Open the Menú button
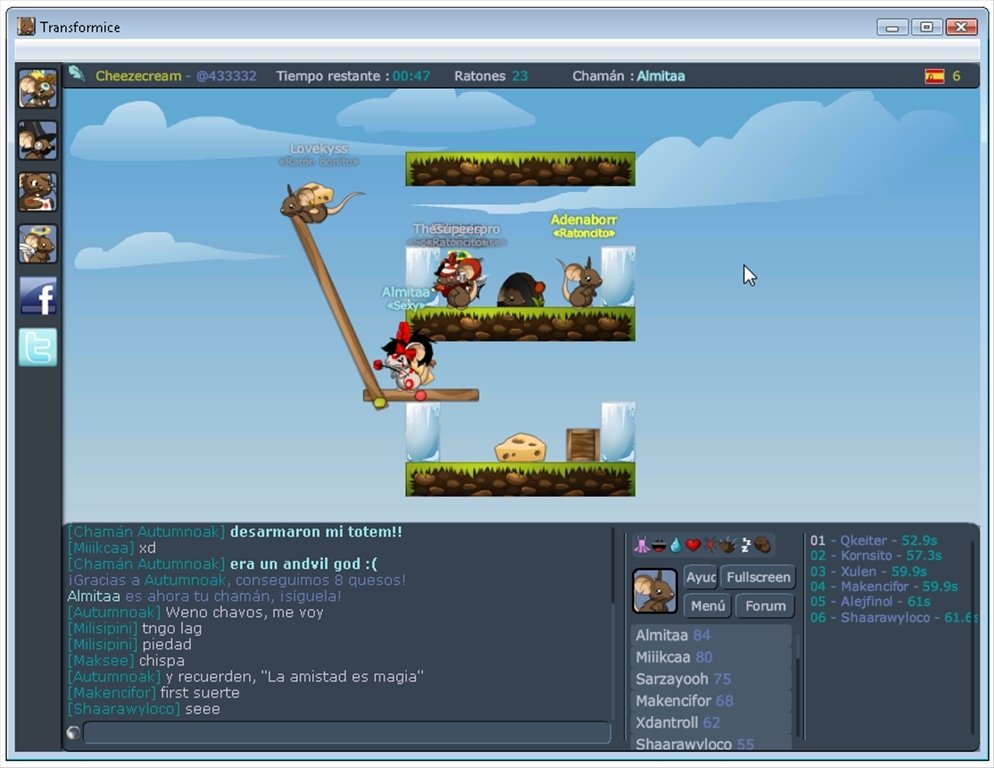 tap(707, 606)
